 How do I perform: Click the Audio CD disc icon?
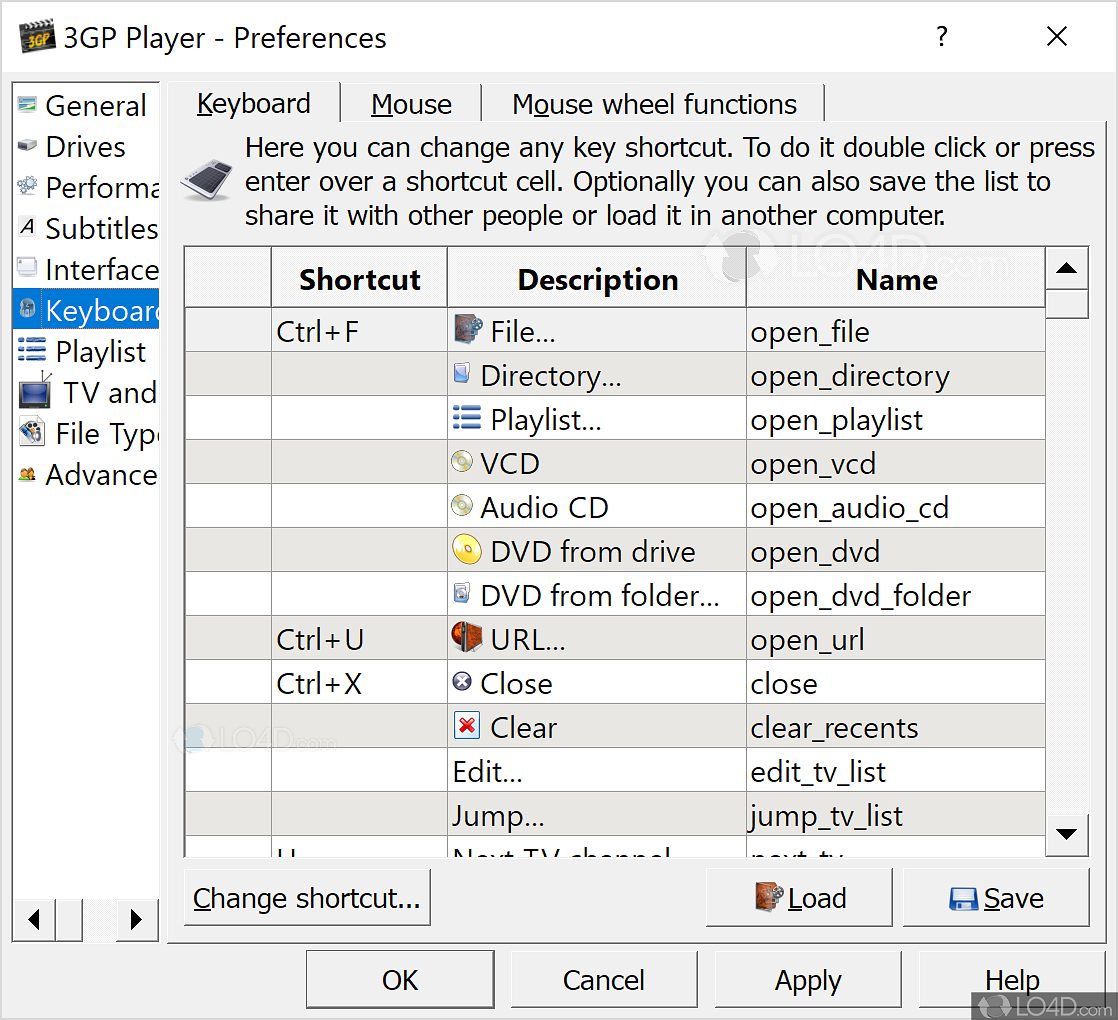coord(462,506)
